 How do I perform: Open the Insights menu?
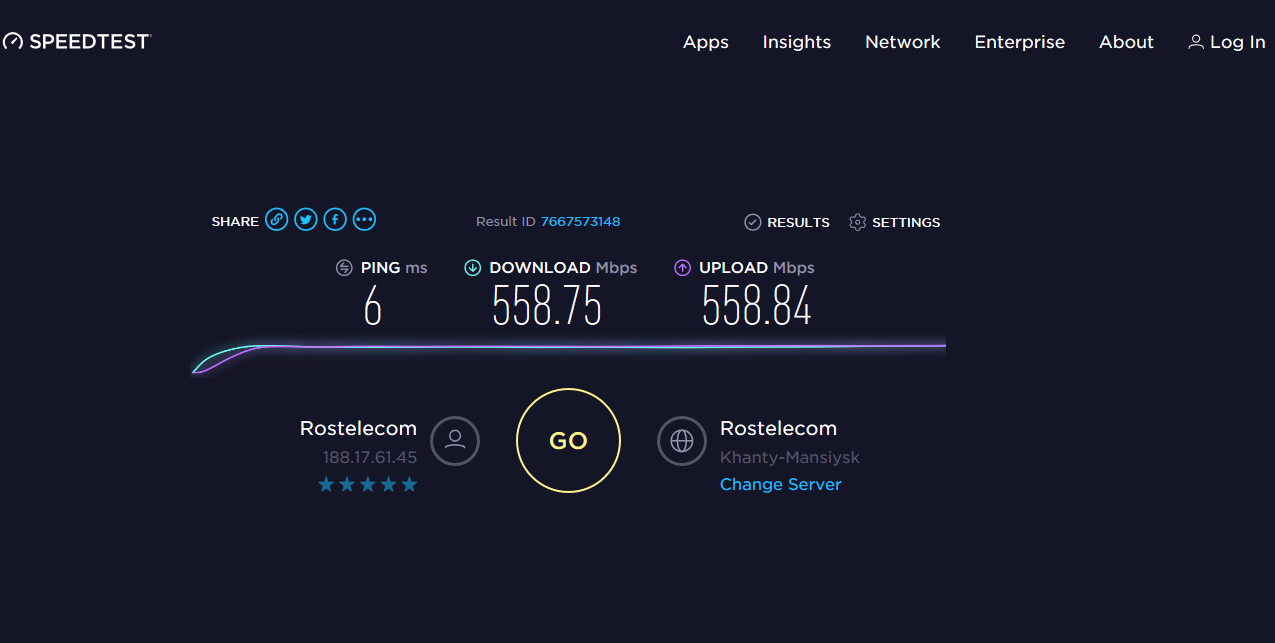tap(796, 42)
